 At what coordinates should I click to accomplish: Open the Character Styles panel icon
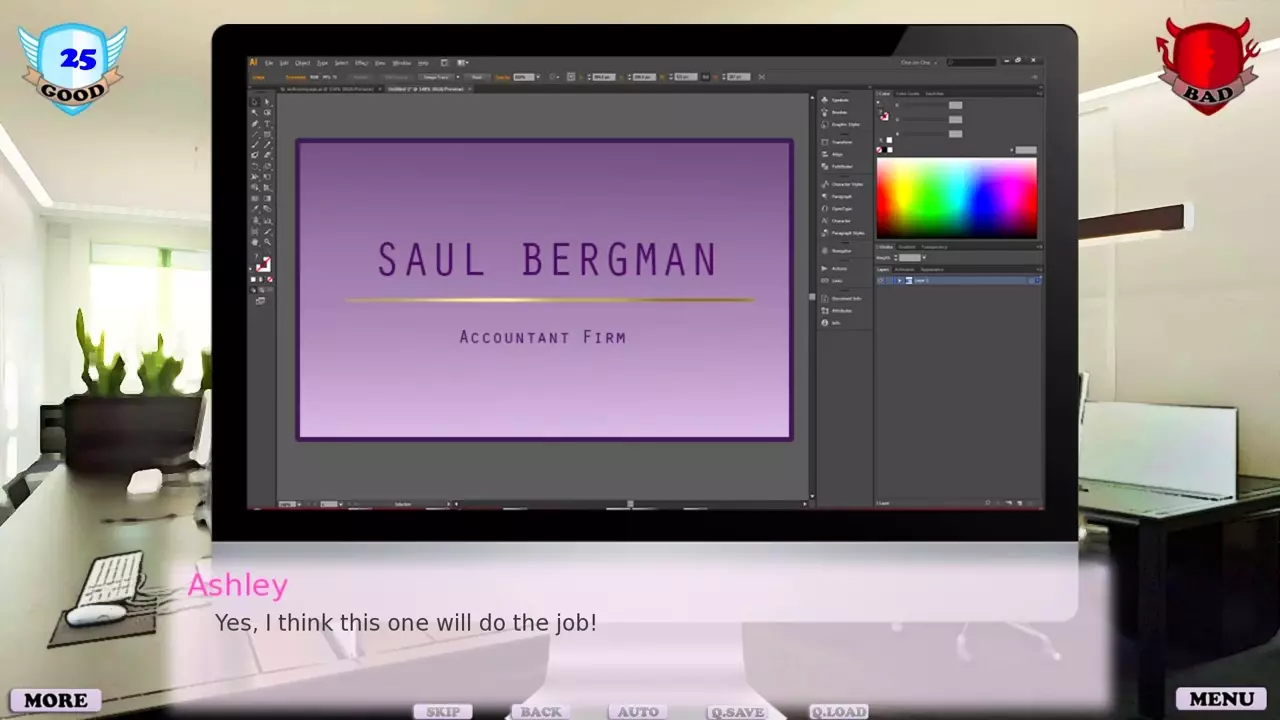click(825, 184)
